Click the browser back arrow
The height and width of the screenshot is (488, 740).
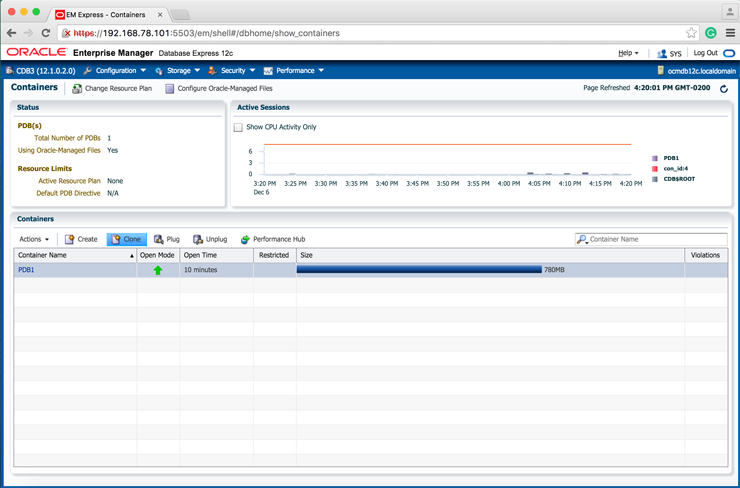click(x=12, y=33)
